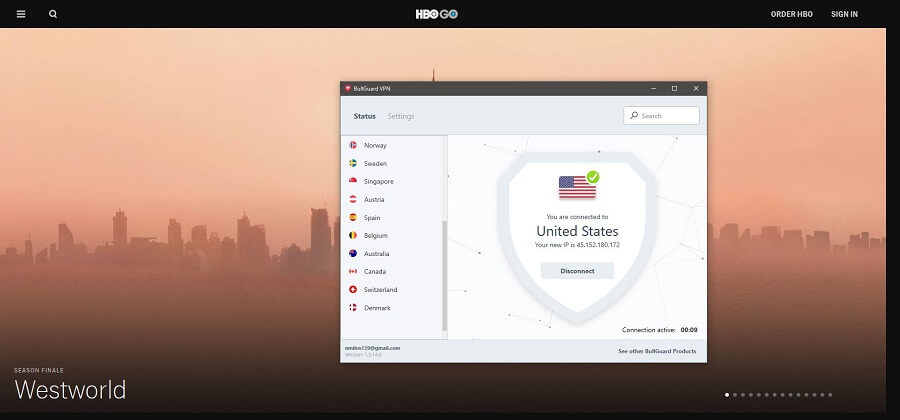
Task: Select the Belgium flag icon
Action: click(353, 235)
